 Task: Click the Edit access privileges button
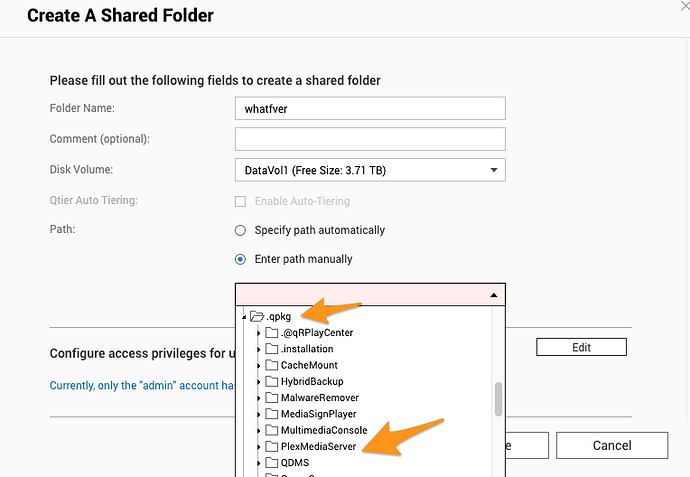click(581, 347)
